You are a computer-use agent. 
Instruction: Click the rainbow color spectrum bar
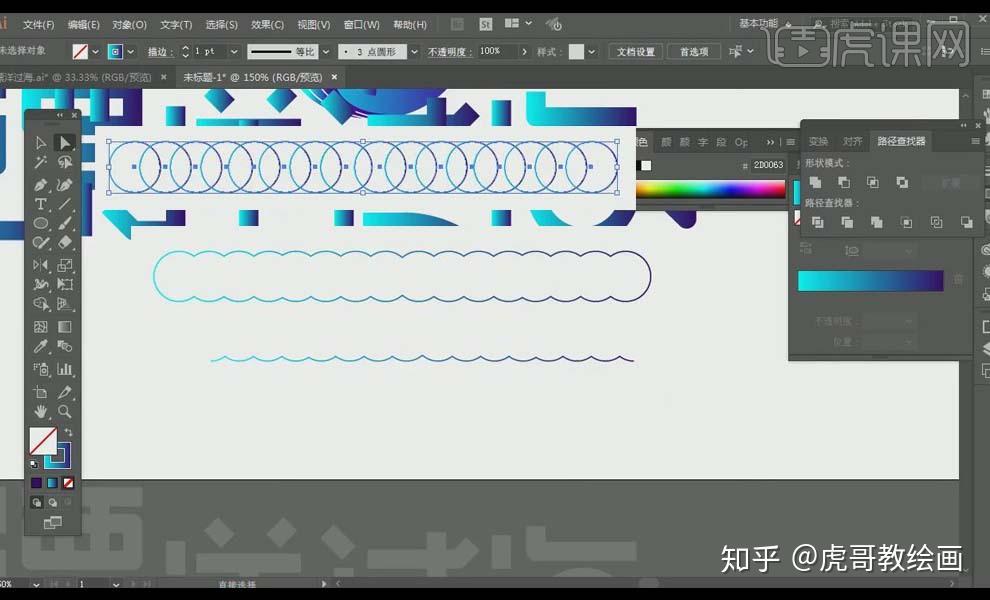[710, 189]
